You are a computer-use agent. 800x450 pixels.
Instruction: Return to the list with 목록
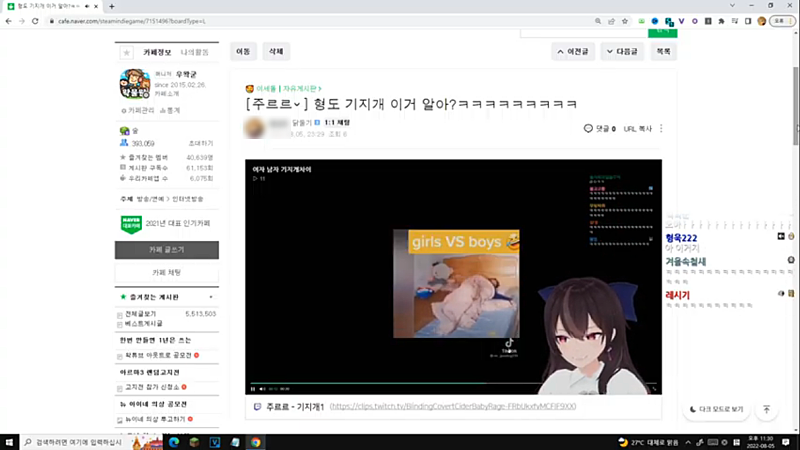tap(663, 52)
